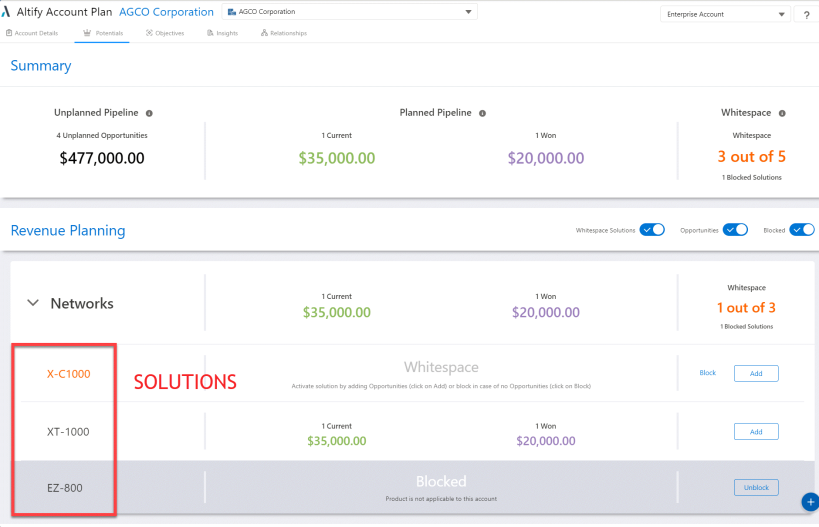Click Networks row $35,000.00 current amount
The image size is (819, 527).
pos(337,312)
